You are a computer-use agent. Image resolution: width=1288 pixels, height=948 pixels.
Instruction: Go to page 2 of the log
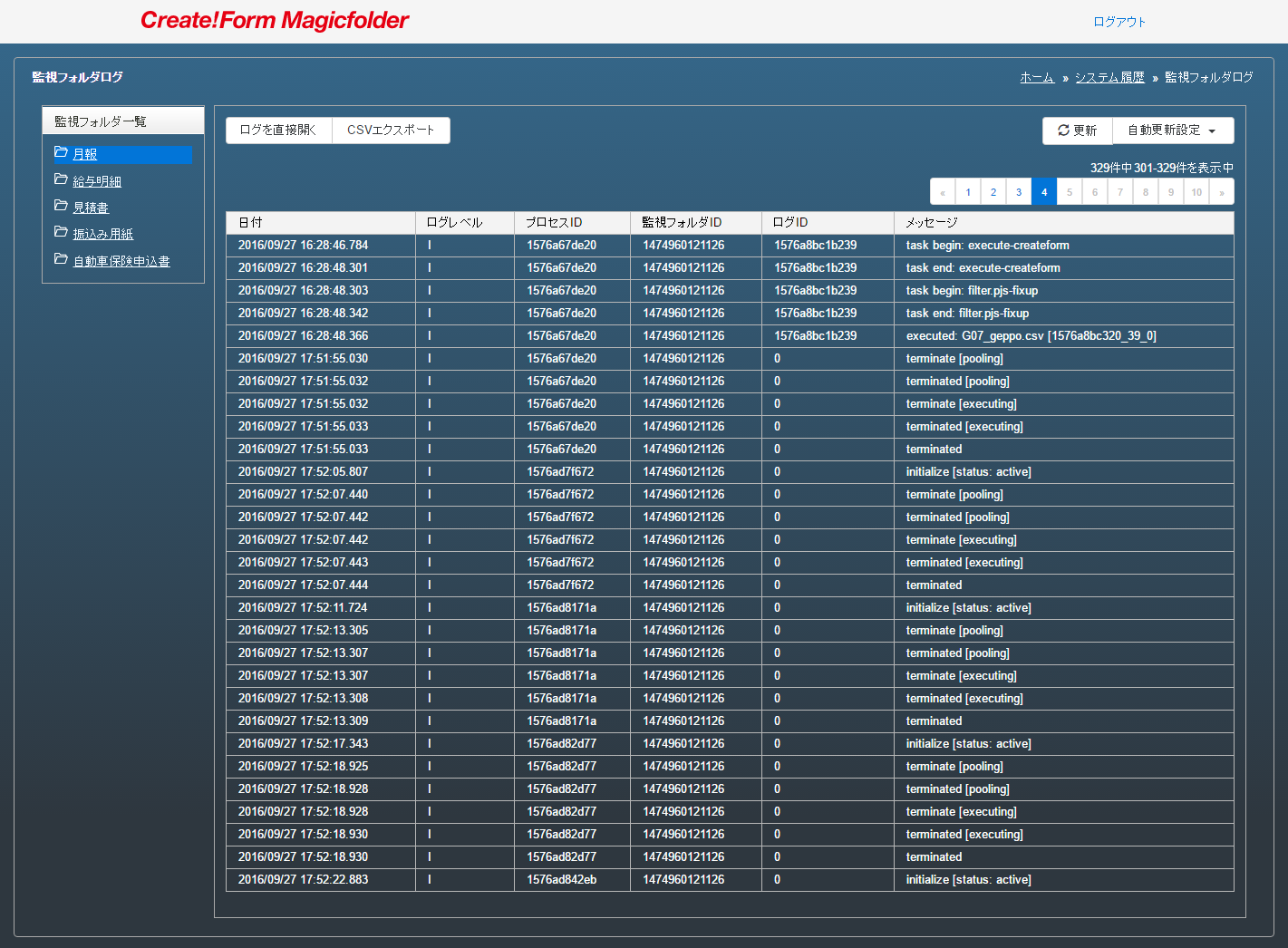click(993, 192)
